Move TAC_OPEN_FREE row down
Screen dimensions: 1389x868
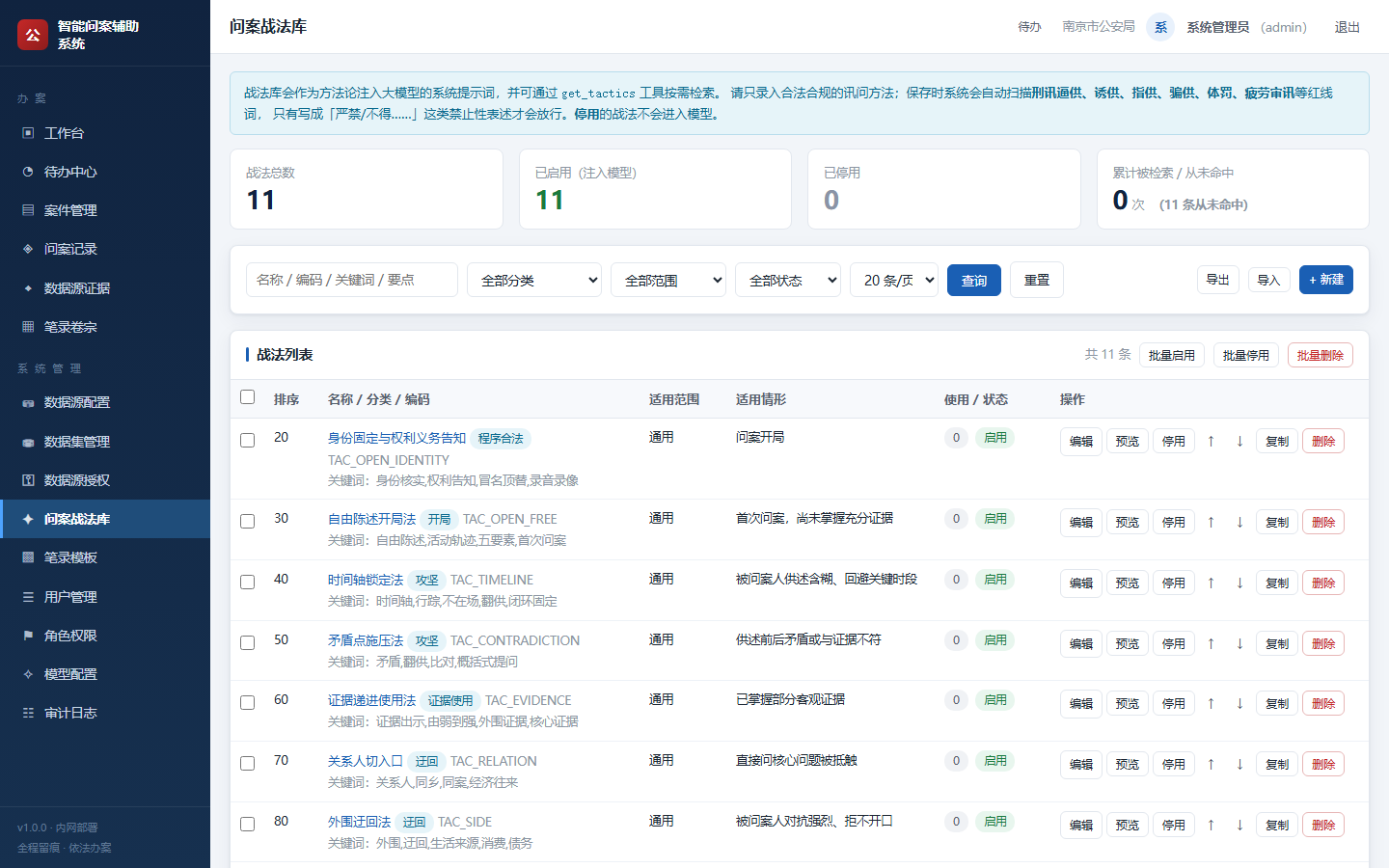(1239, 522)
